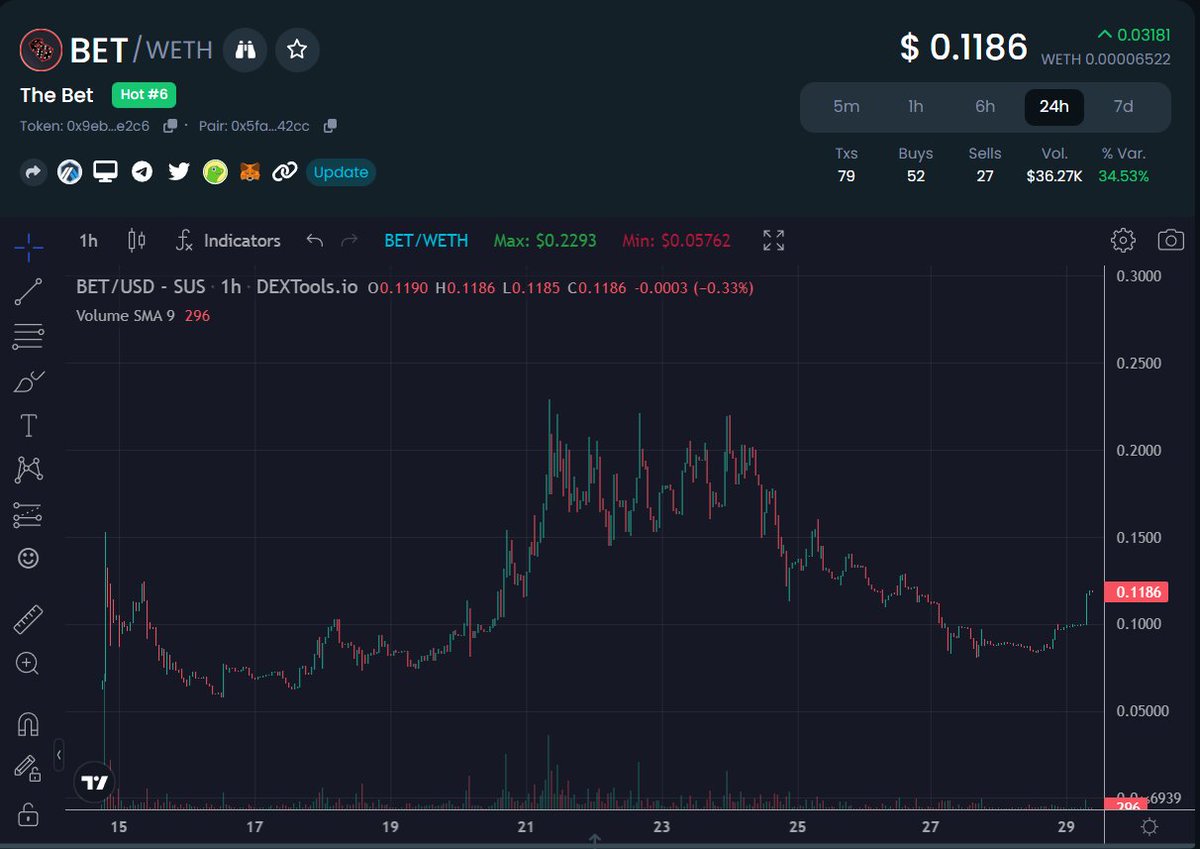Image resolution: width=1200 pixels, height=849 pixels.
Task: Select the forecast/position tool
Action: click(x=28, y=514)
